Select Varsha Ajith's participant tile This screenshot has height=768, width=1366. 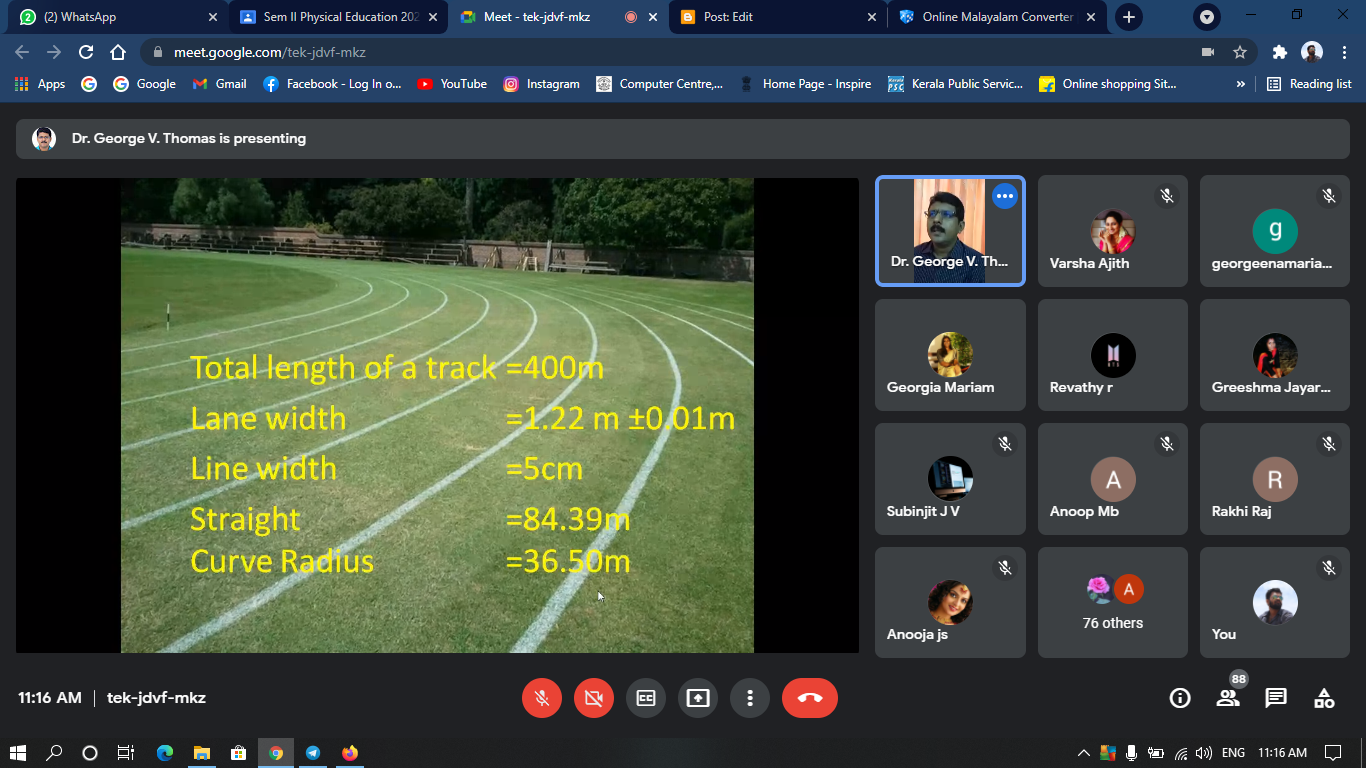click(x=1113, y=231)
